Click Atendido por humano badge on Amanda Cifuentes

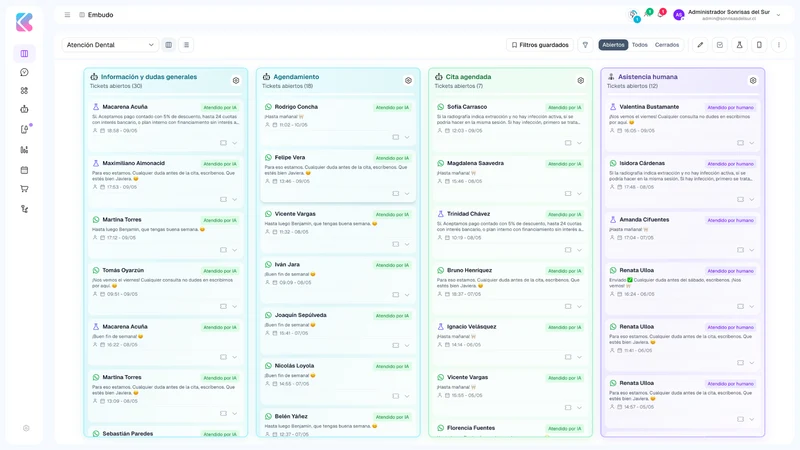730,220
